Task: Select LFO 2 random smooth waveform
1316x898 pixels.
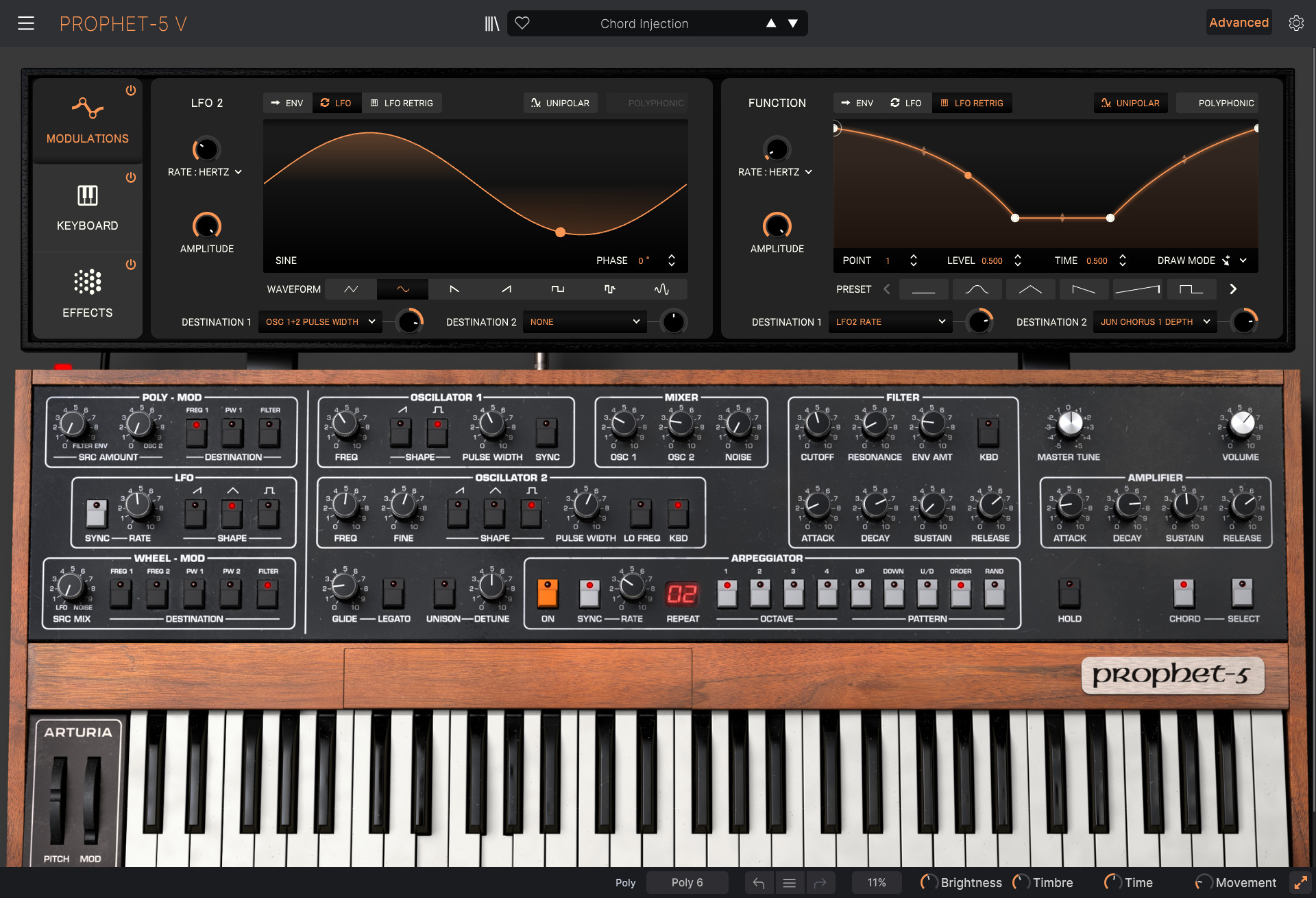Action: tap(661, 289)
